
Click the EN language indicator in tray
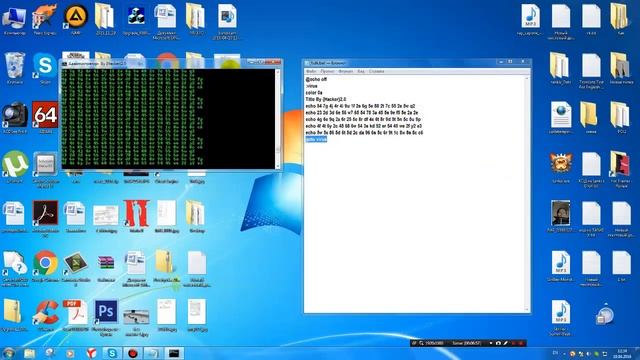point(555,353)
